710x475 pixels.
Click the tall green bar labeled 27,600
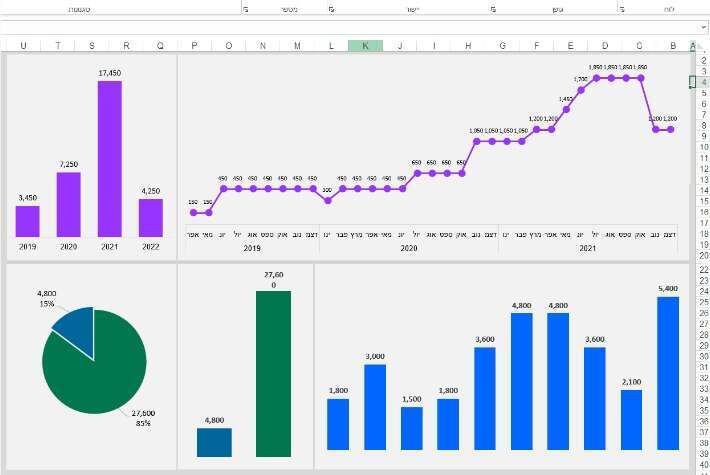click(273, 374)
